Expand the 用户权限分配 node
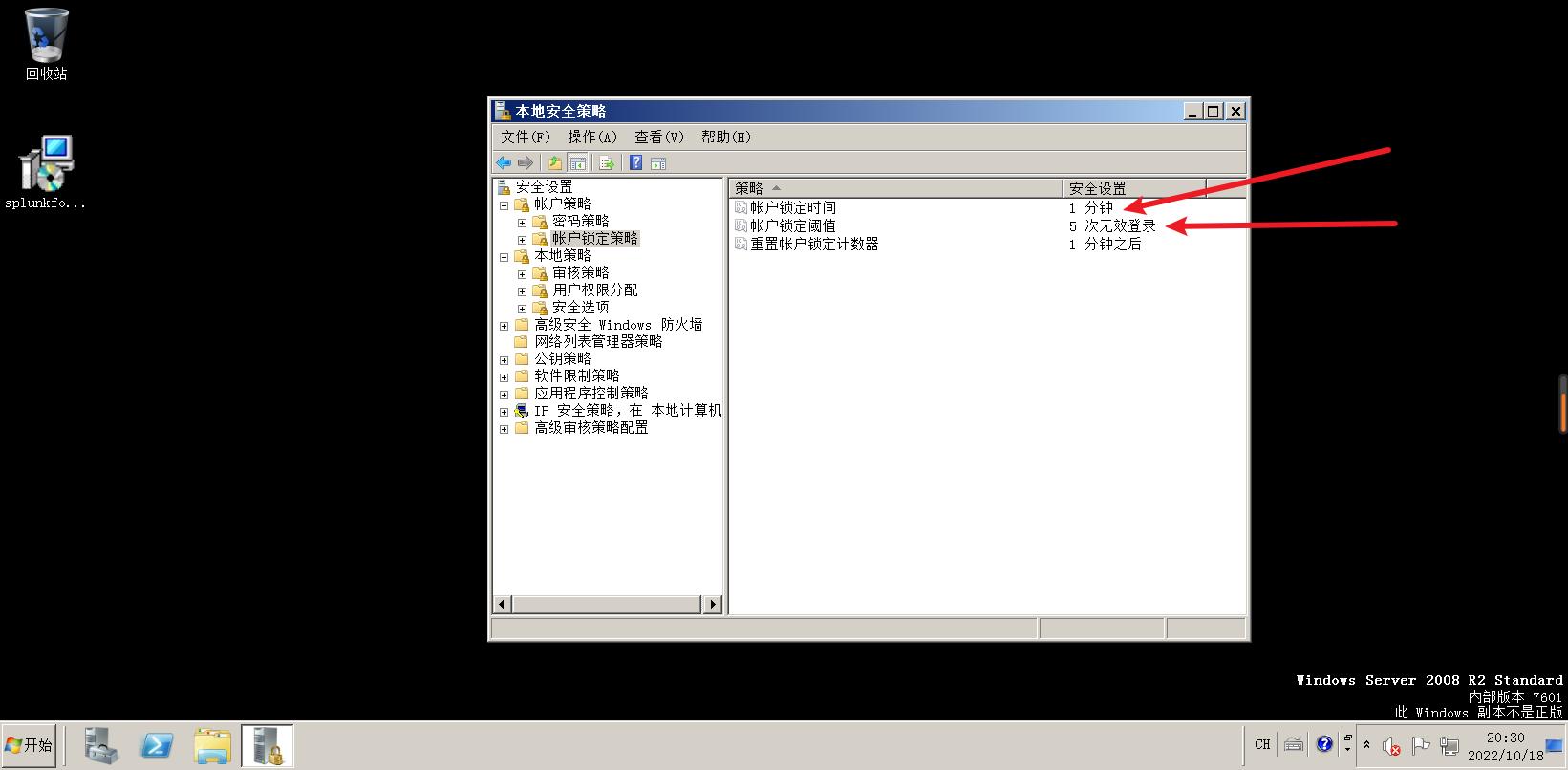Image resolution: width=1568 pixels, height=770 pixels. pyautogui.click(x=522, y=291)
